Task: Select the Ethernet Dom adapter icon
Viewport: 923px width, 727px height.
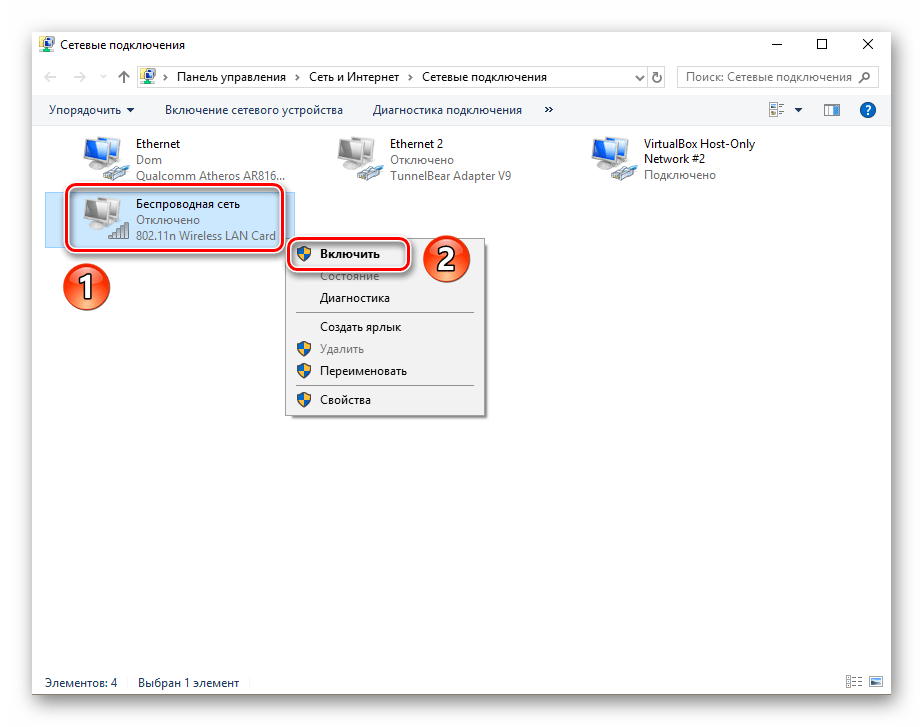Action: click(106, 158)
